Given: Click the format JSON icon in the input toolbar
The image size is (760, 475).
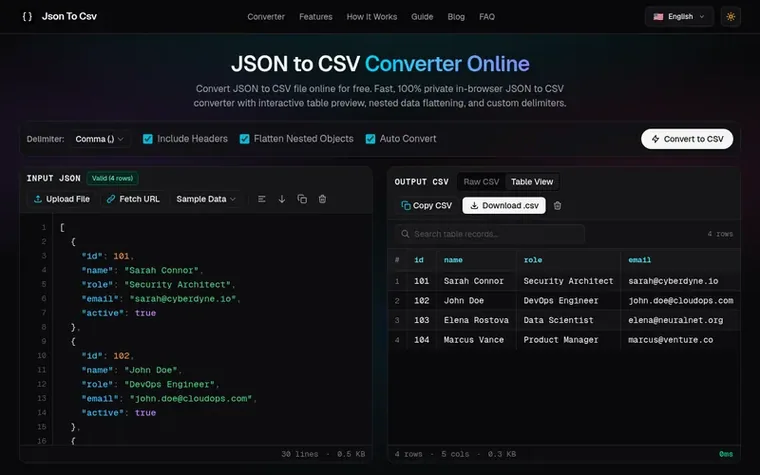Looking at the screenshot, I should coord(262,199).
